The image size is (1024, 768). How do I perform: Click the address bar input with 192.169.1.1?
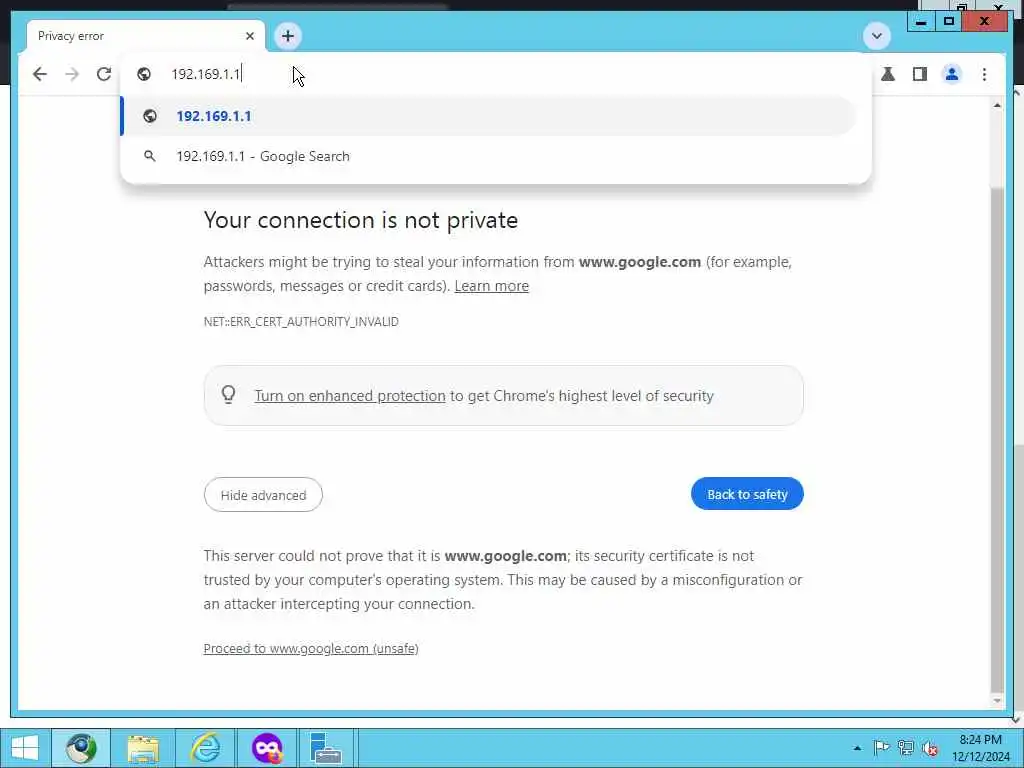(x=496, y=74)
